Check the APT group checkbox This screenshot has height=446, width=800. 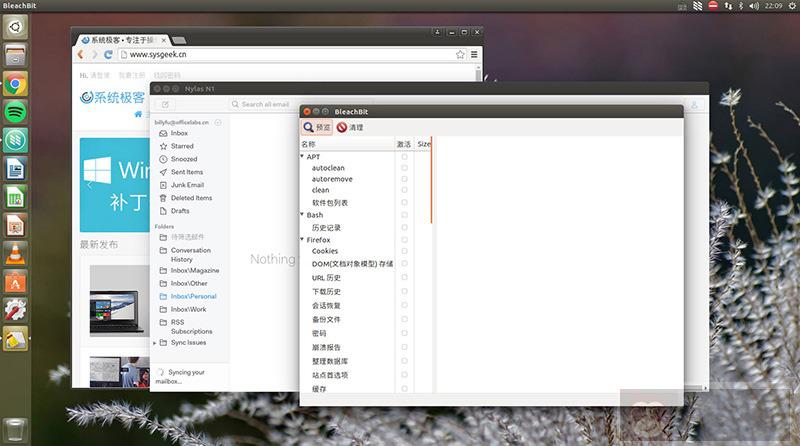404,157
